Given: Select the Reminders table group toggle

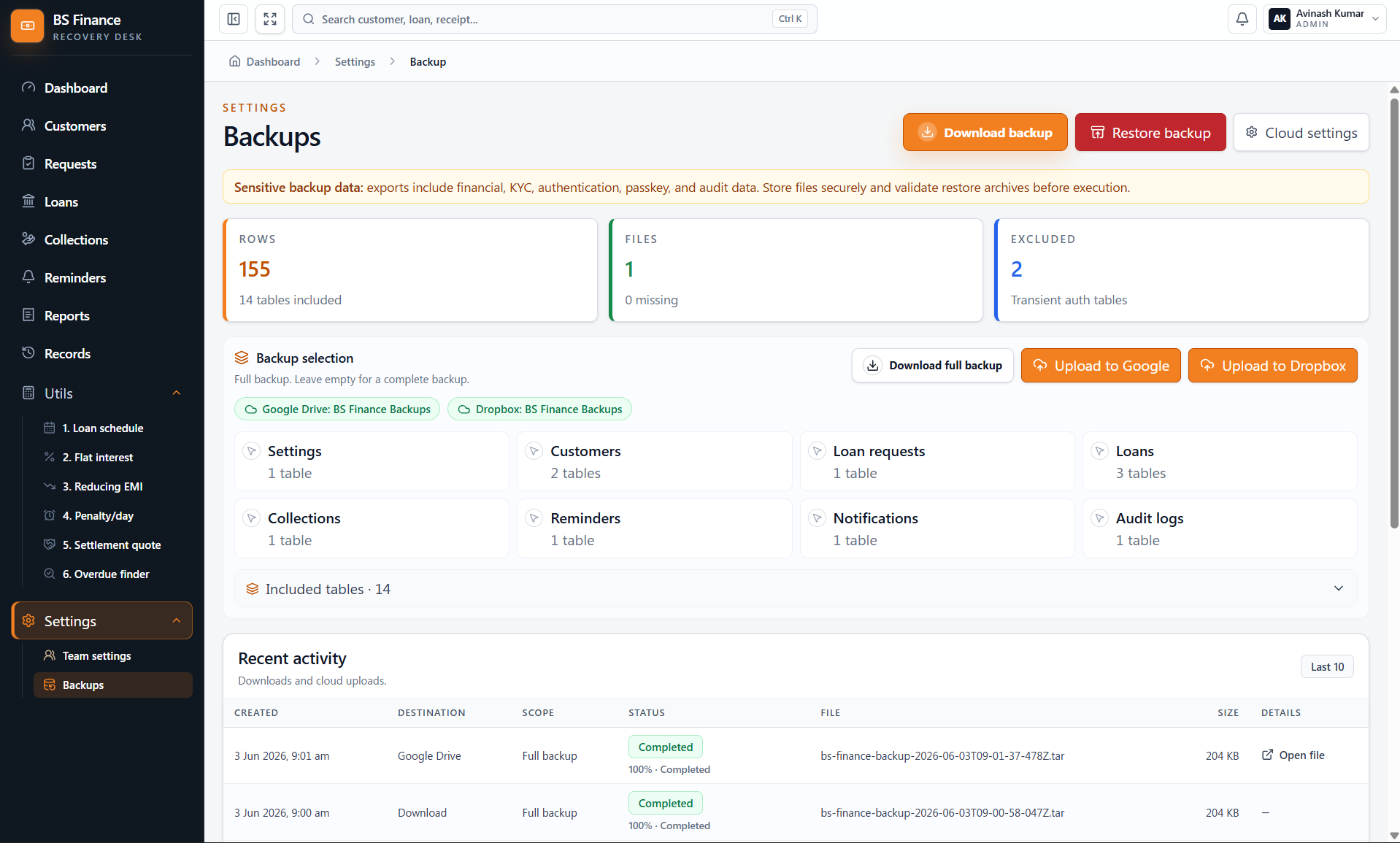Looking at the screenshot, I should [534, 518].
